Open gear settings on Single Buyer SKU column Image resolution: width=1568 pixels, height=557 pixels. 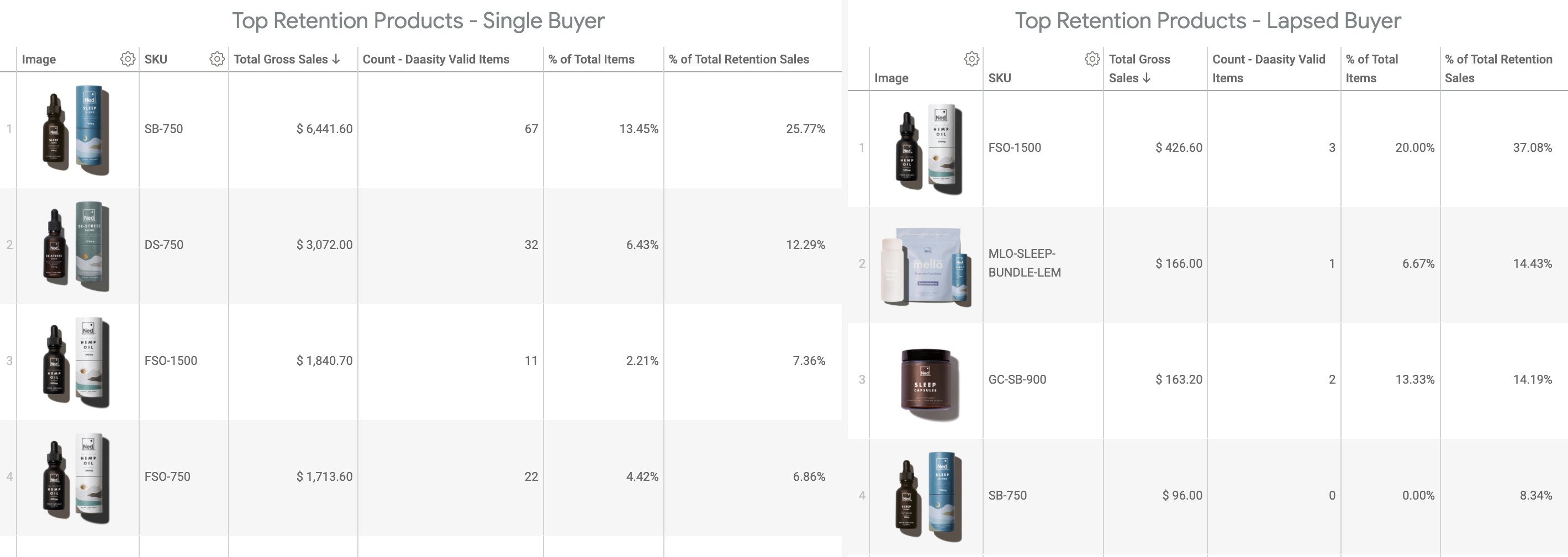(x=217, y=59)
